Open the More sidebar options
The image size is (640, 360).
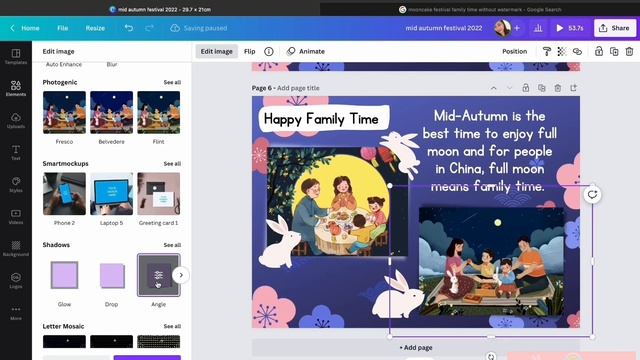coord(16,312)
